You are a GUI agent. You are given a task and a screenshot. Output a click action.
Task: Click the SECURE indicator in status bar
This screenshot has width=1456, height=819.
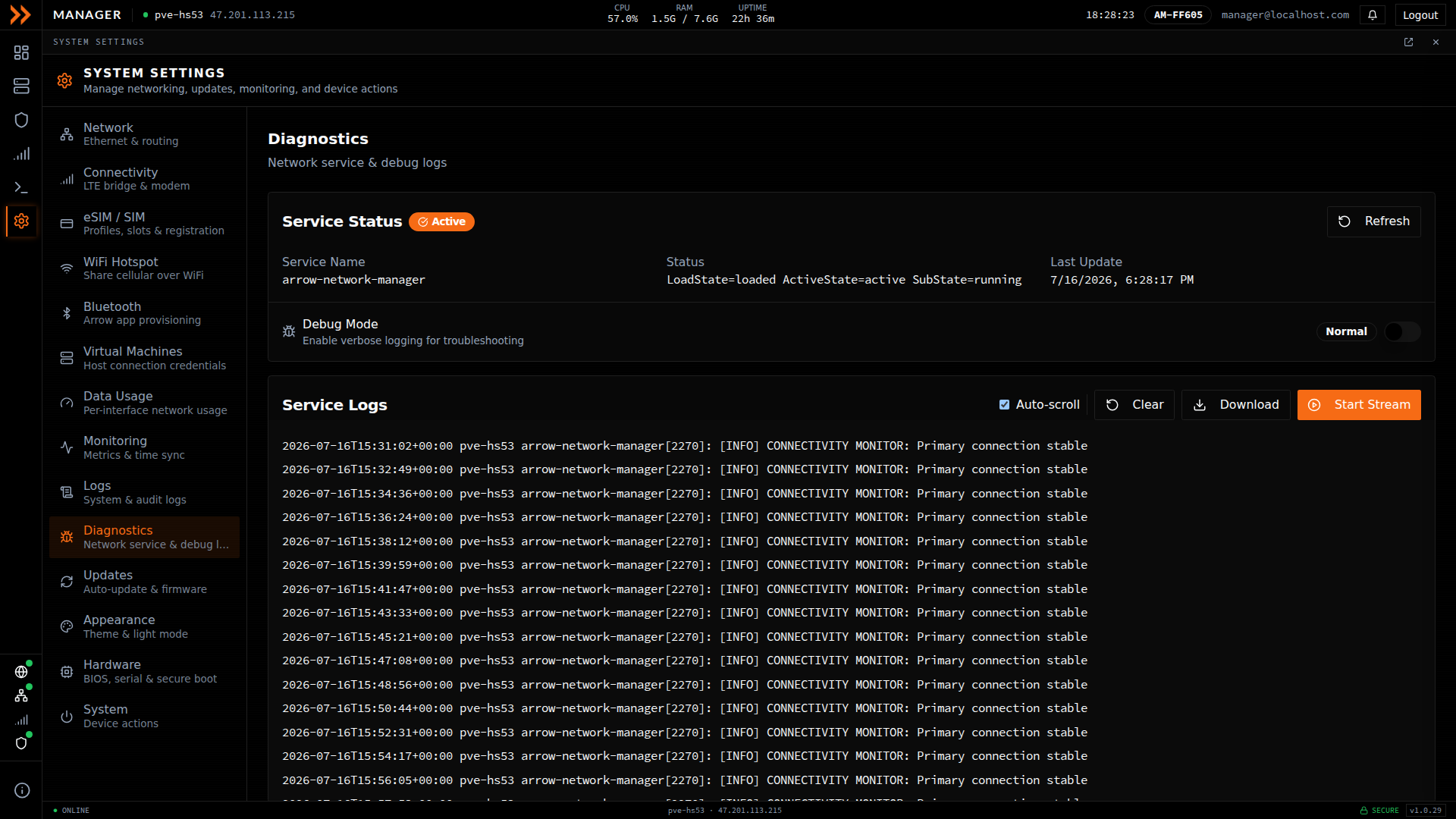(1379, 810)
